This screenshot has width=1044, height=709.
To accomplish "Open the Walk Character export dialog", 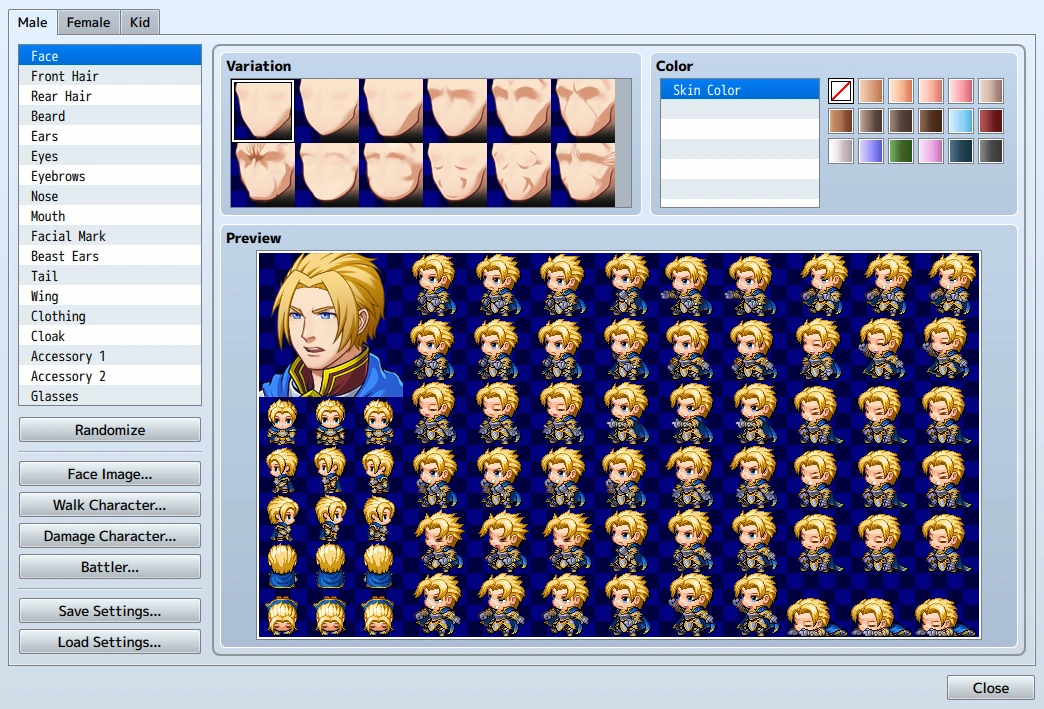I will point(109,505).
